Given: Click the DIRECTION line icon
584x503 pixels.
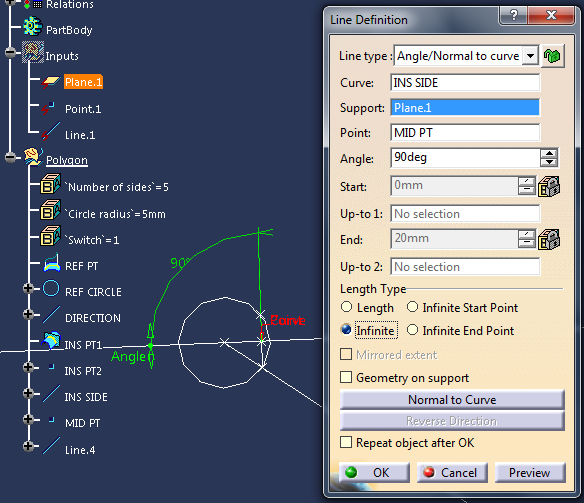Looking at the screenshot, I should pos(51,314).
